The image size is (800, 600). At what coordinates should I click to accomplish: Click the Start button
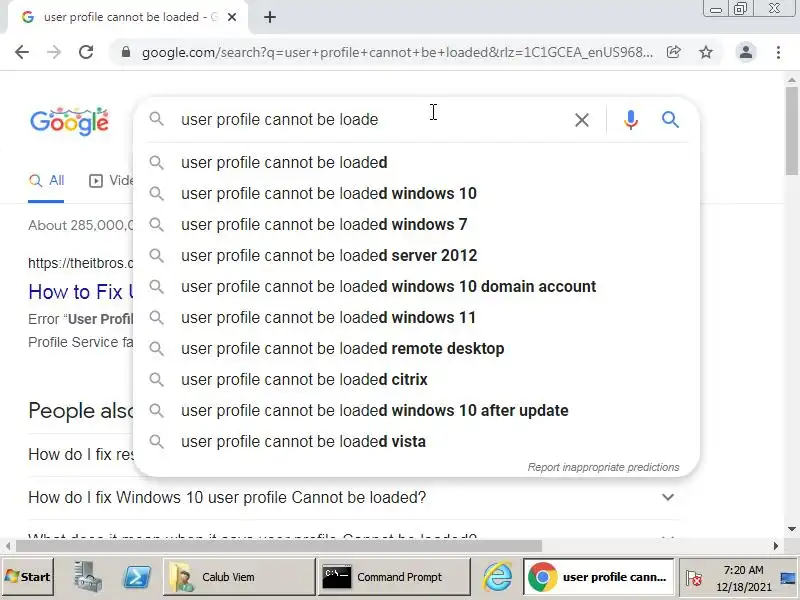point(28,577)
